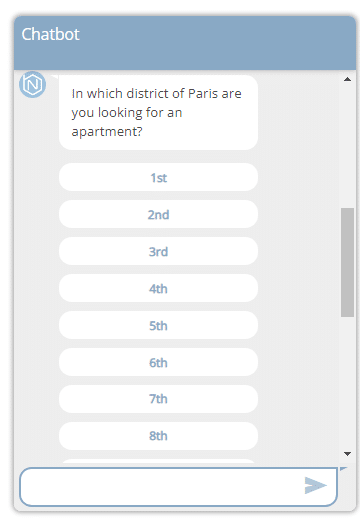Viewport: 360px width, 521px height.
Task: Choose the 5th district button
Action: point(158,325)
